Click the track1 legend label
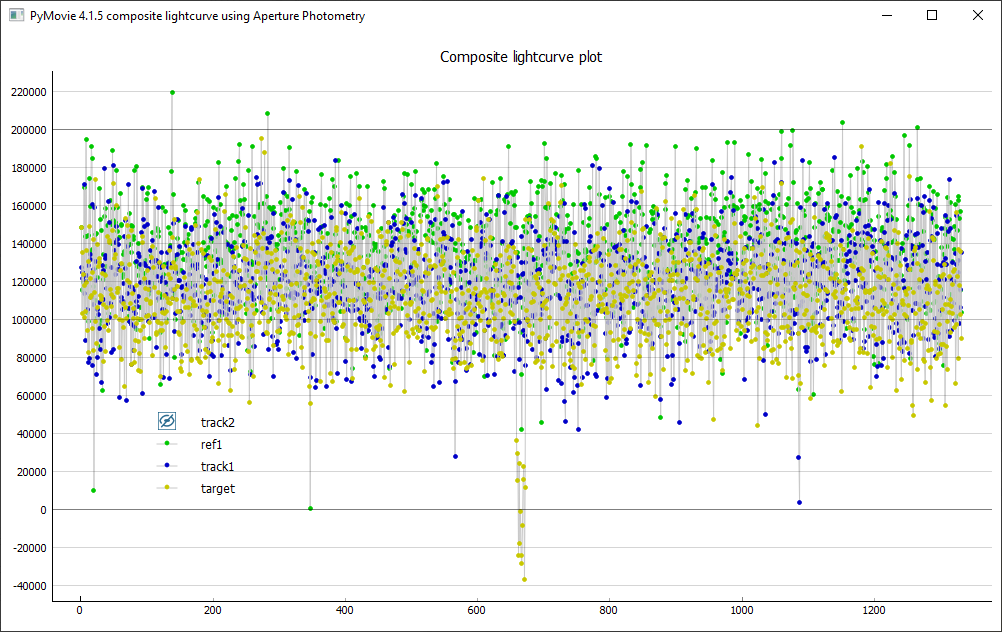The height and width of the screenshot is (632, 1002). click(x=217, y=466)
